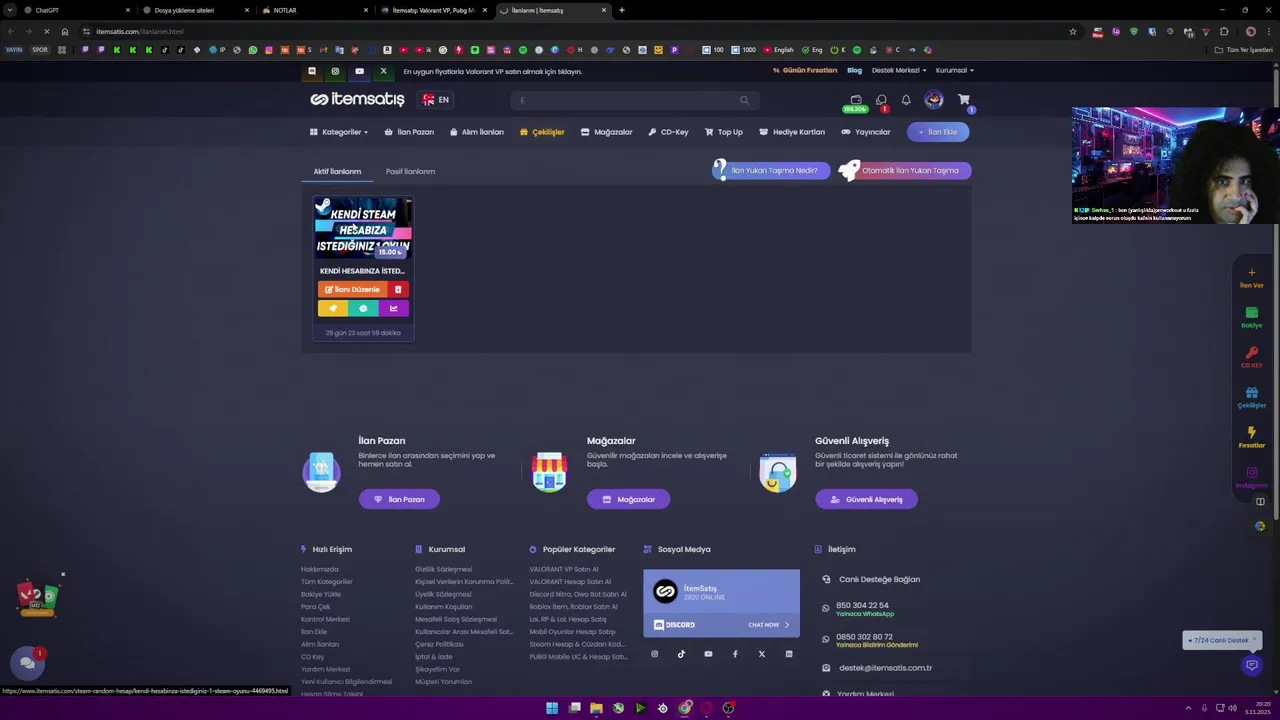Open the Steam listing thumbnail
This screenshot has height=720, width=1280.
(x=363, y=229)
